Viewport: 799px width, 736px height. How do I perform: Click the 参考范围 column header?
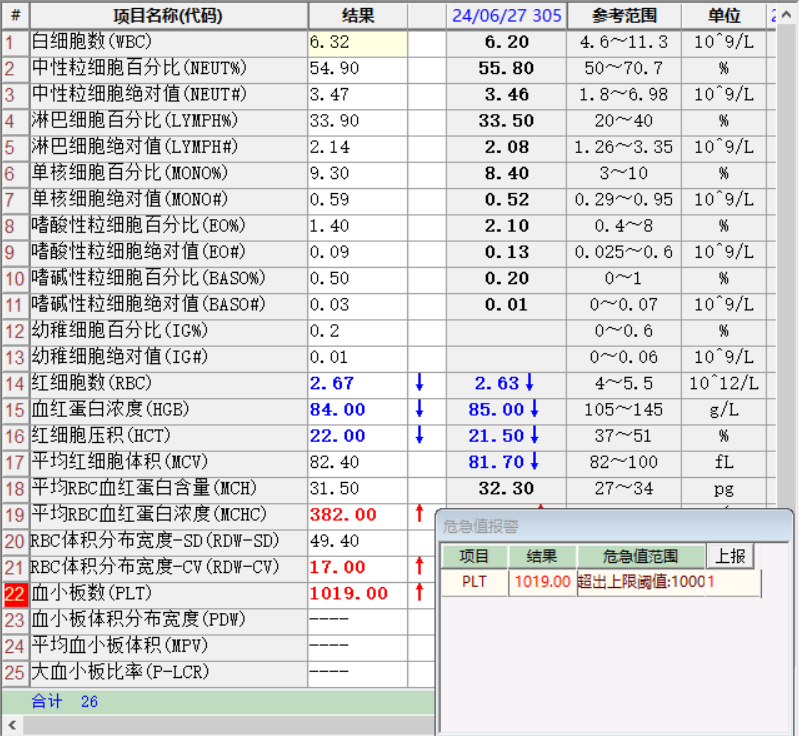[624, 15]
